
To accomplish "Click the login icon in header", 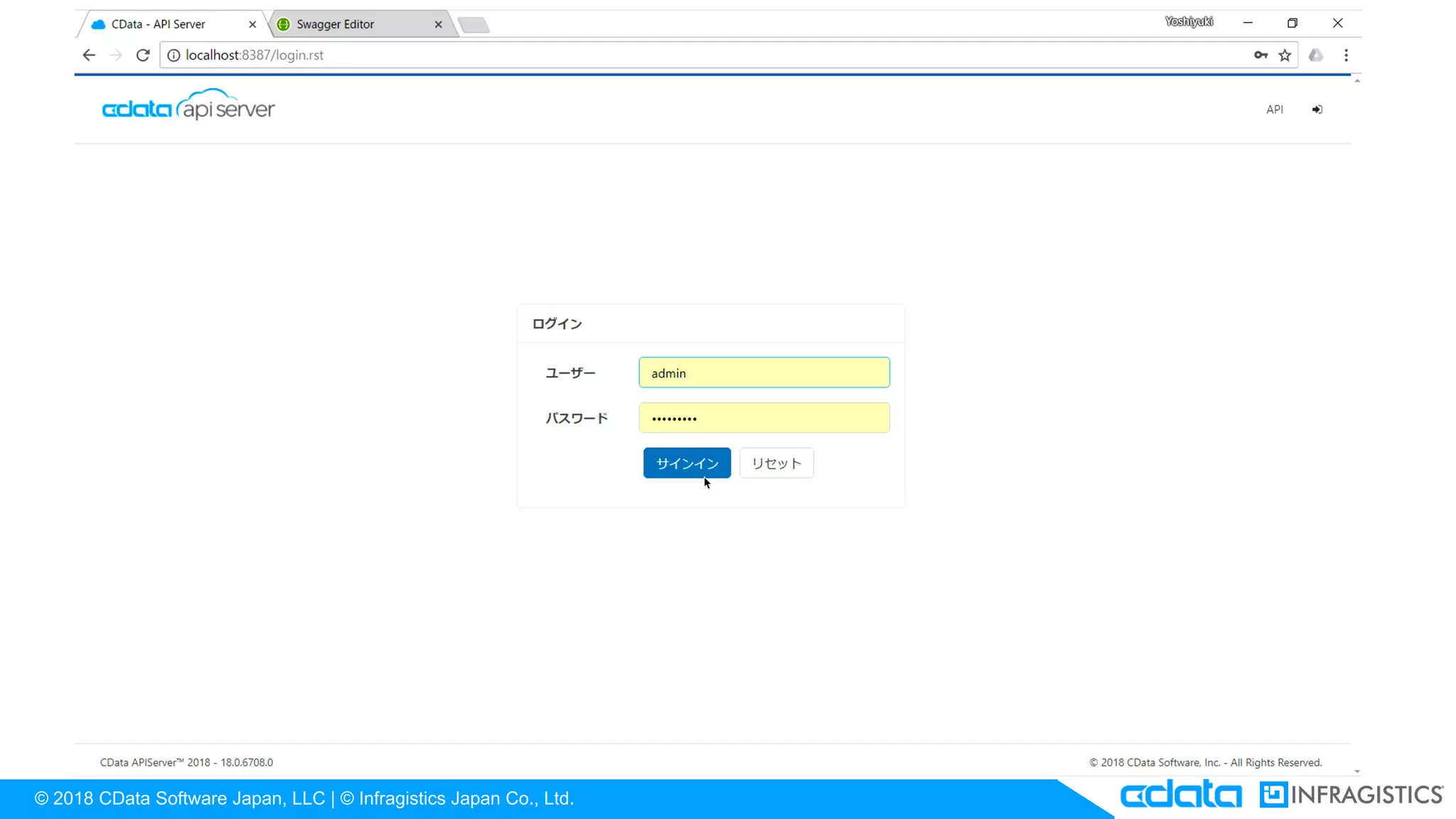I will coord(1317,109).
